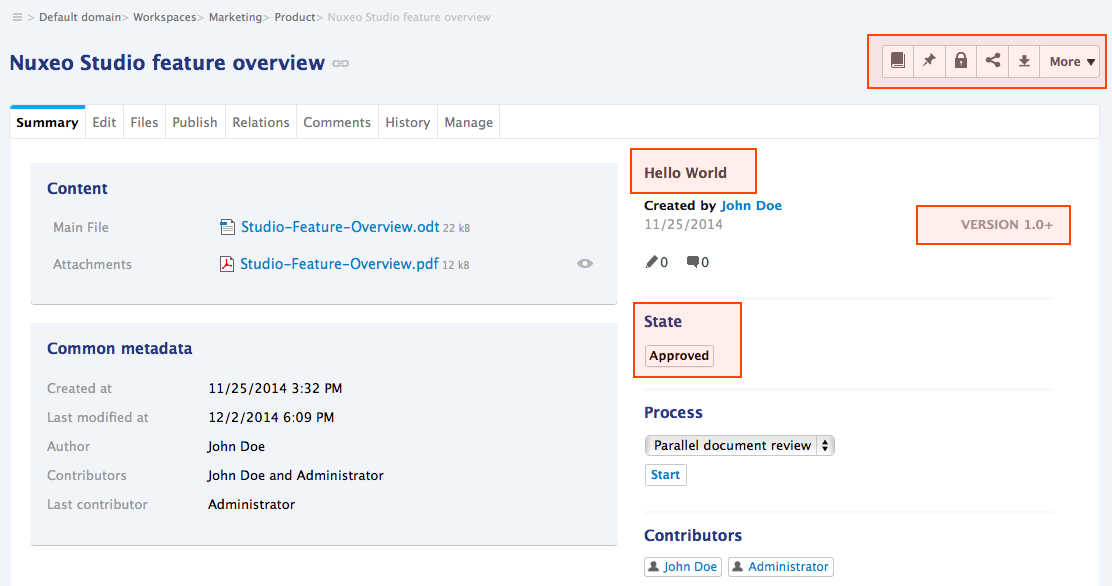Preview attachment using the eye icon
The width and height of the screenshot is (1112, 586).
[x=584, y=264]
